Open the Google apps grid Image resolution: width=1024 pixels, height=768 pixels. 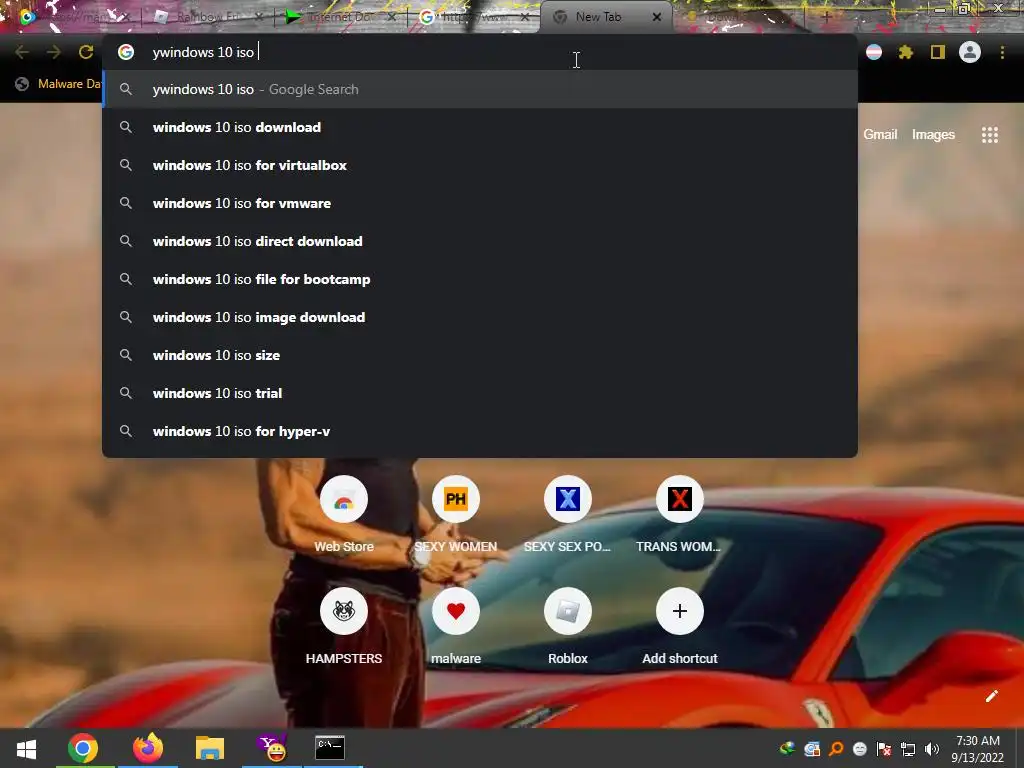pyautogui.click(x=990, y=135)
